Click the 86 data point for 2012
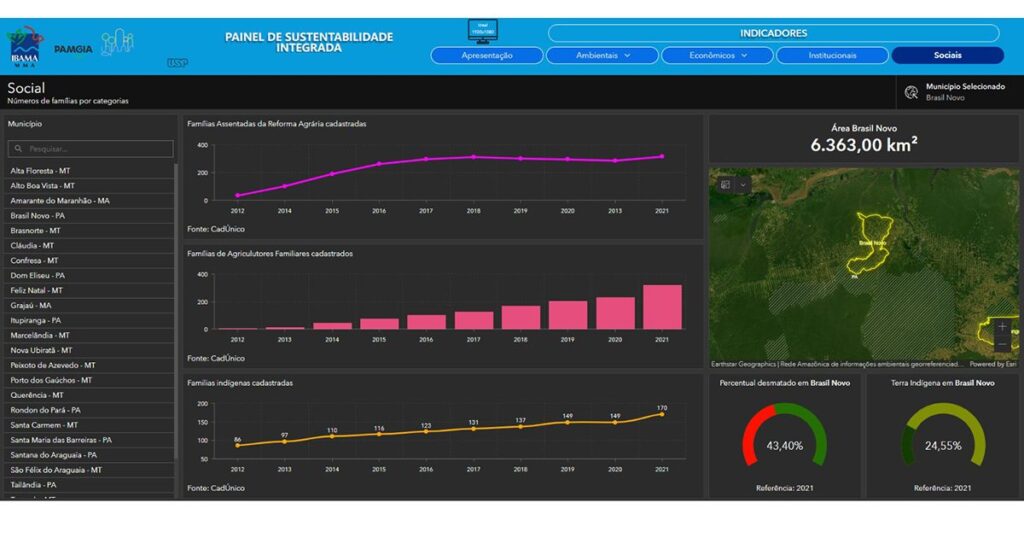Screen dimensions: 1024x538 (237, 445)
